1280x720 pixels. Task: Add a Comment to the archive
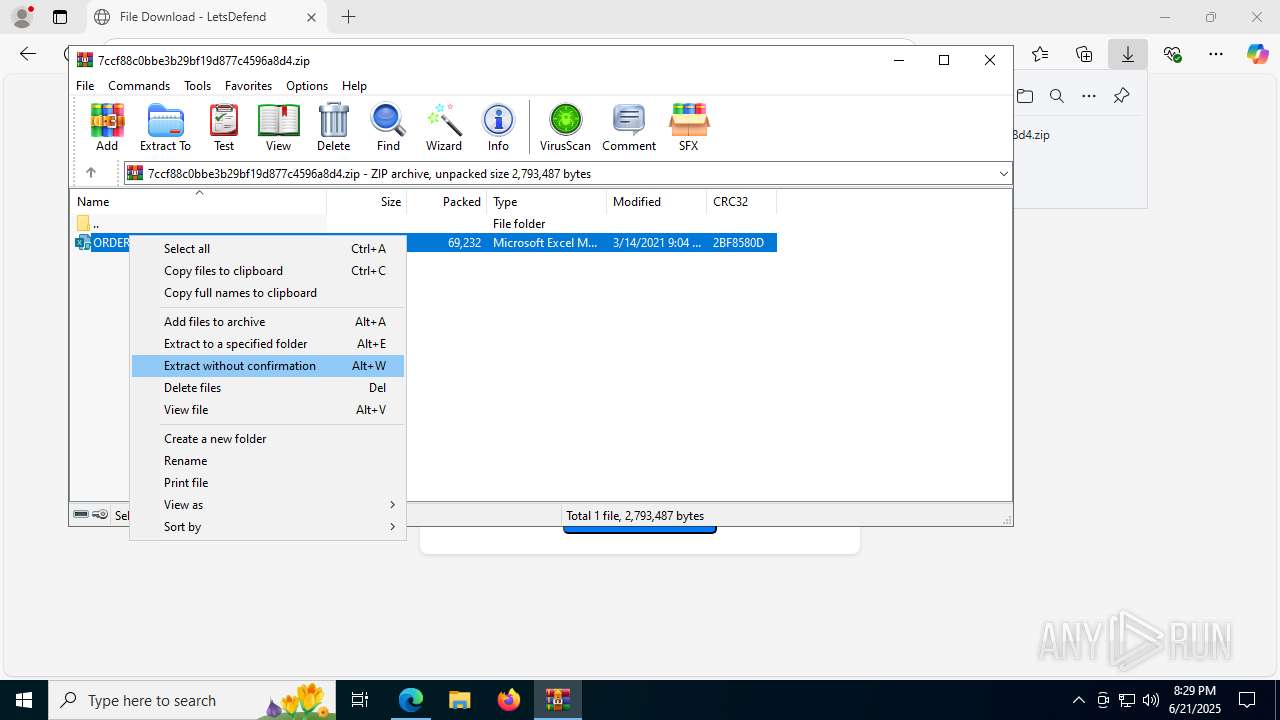tap(629, 127)
